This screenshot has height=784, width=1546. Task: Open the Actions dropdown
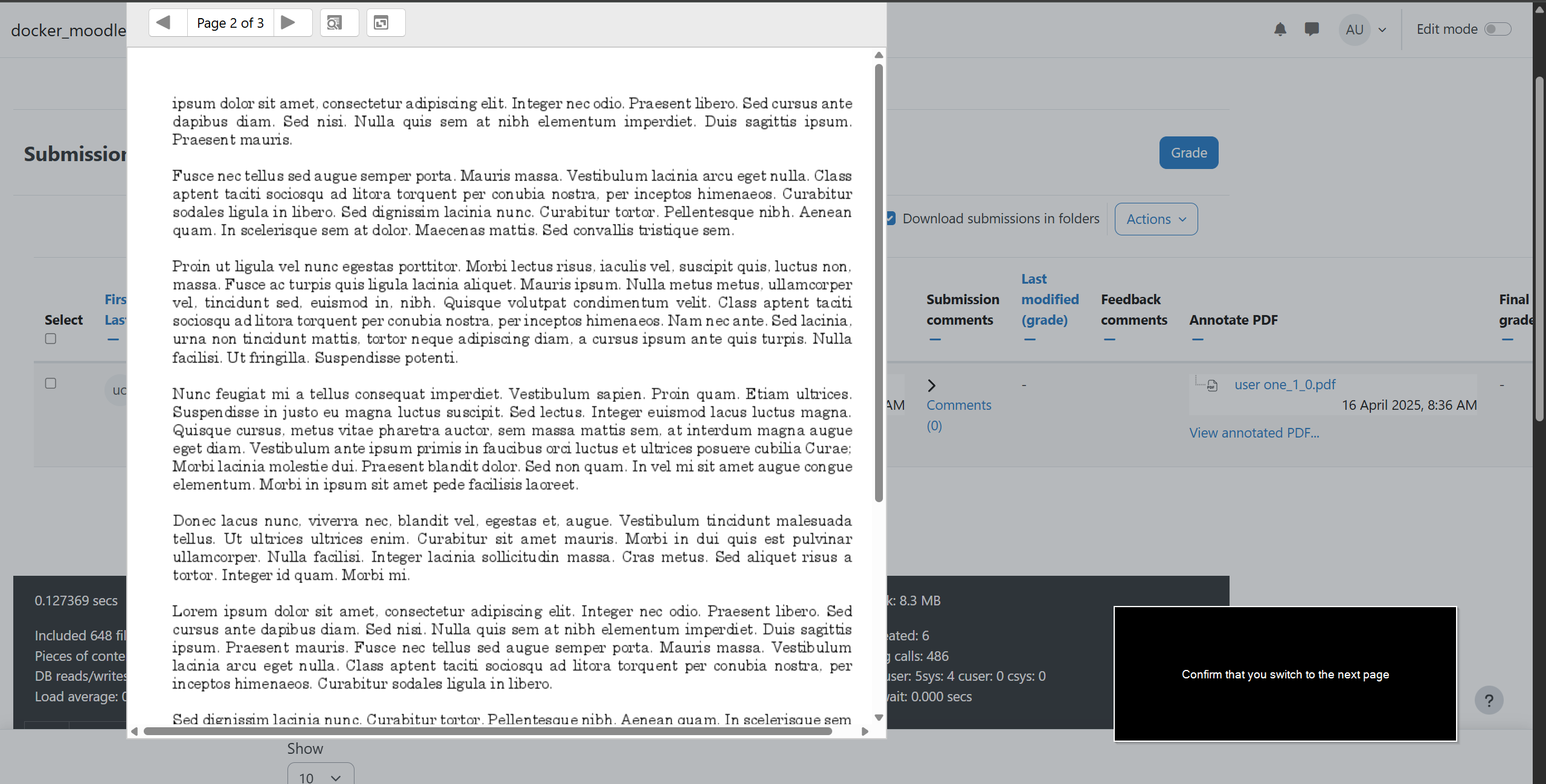(x=1156, y=219)
